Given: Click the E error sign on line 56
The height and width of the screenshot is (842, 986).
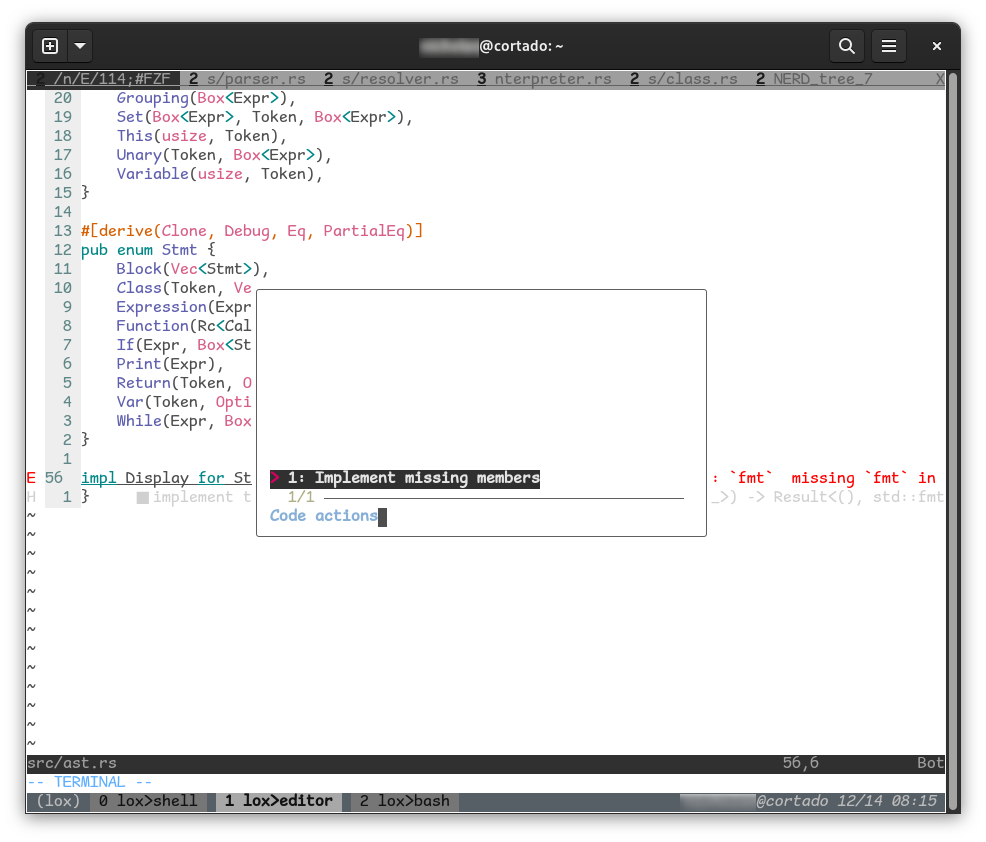Looking at the screenshot, I should [x=31, y=479].
